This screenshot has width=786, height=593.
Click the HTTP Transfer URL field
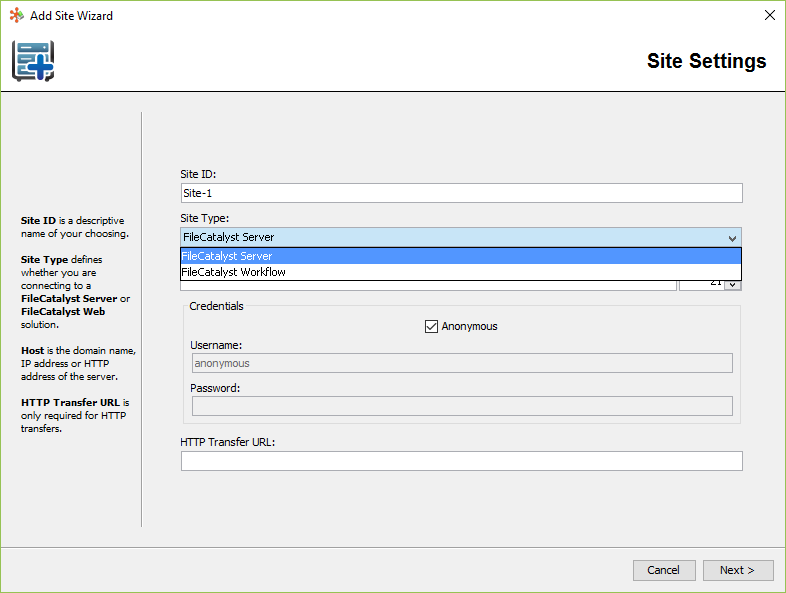click(x=461, y=461)
